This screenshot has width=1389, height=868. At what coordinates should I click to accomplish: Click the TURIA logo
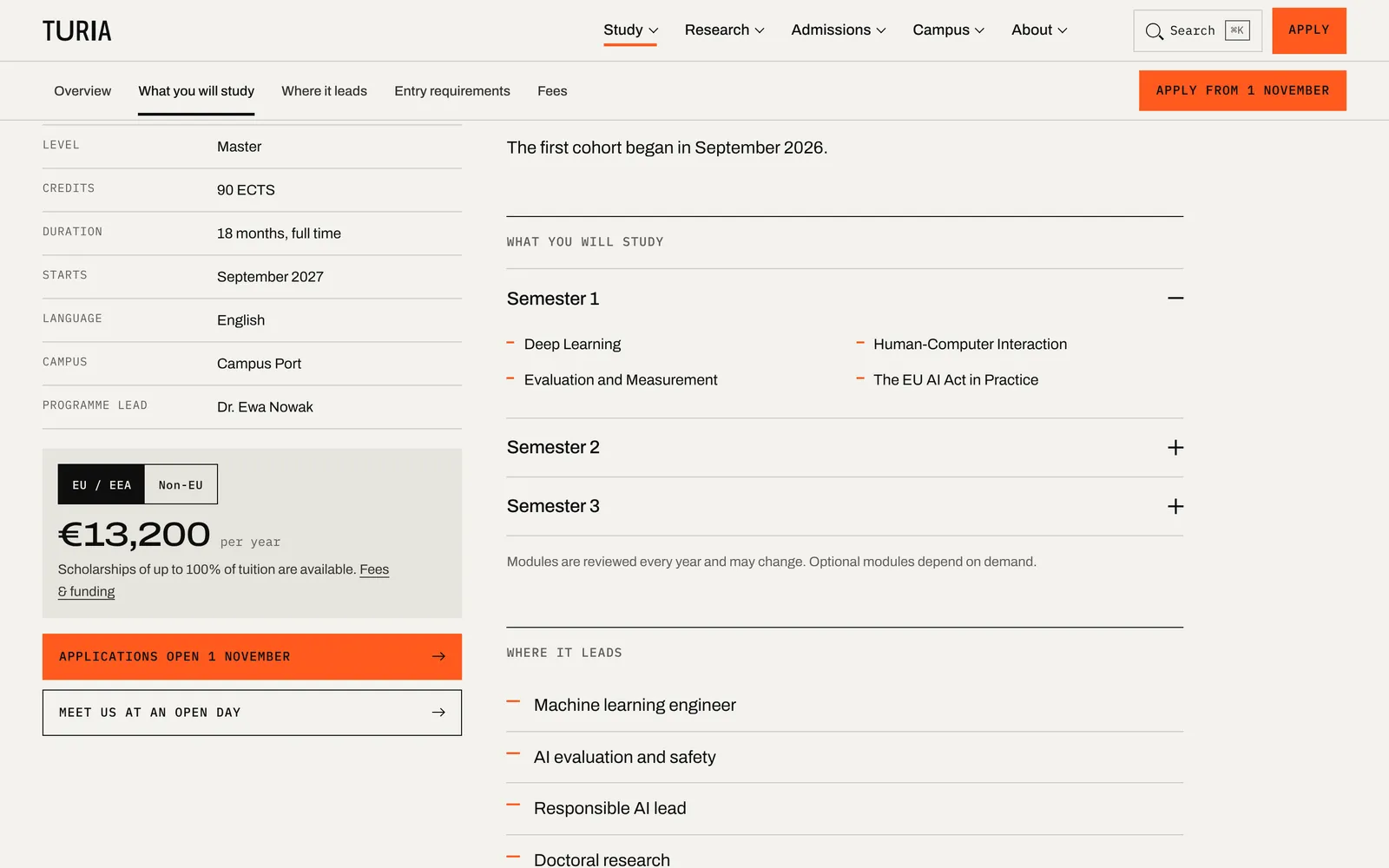(x=77, y=31)
